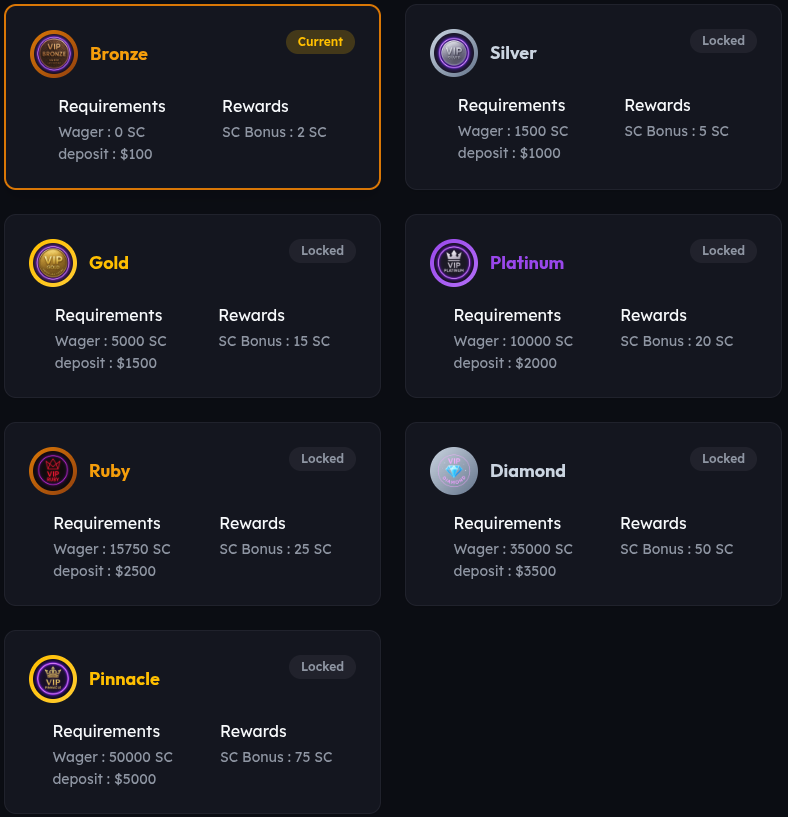Click the Silver VIP badge icon
The height and width of the screenshot is (817, 788).
[454, 53]
